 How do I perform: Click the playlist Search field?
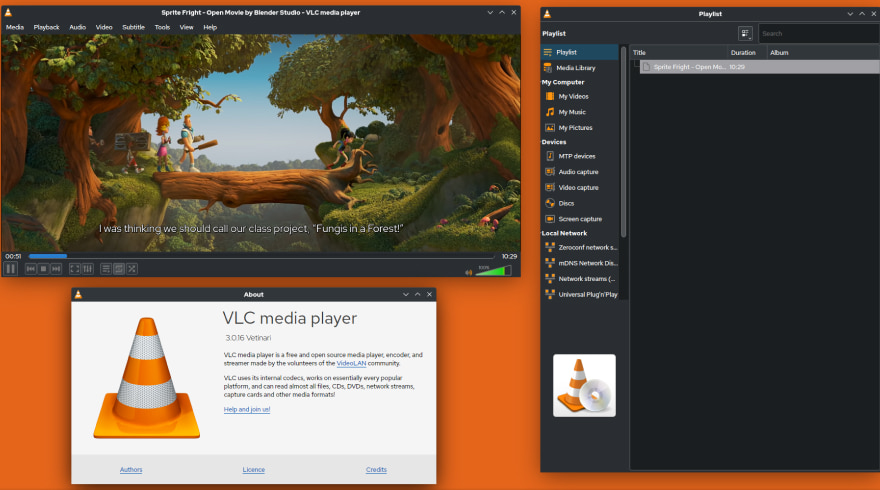(819, 34)
